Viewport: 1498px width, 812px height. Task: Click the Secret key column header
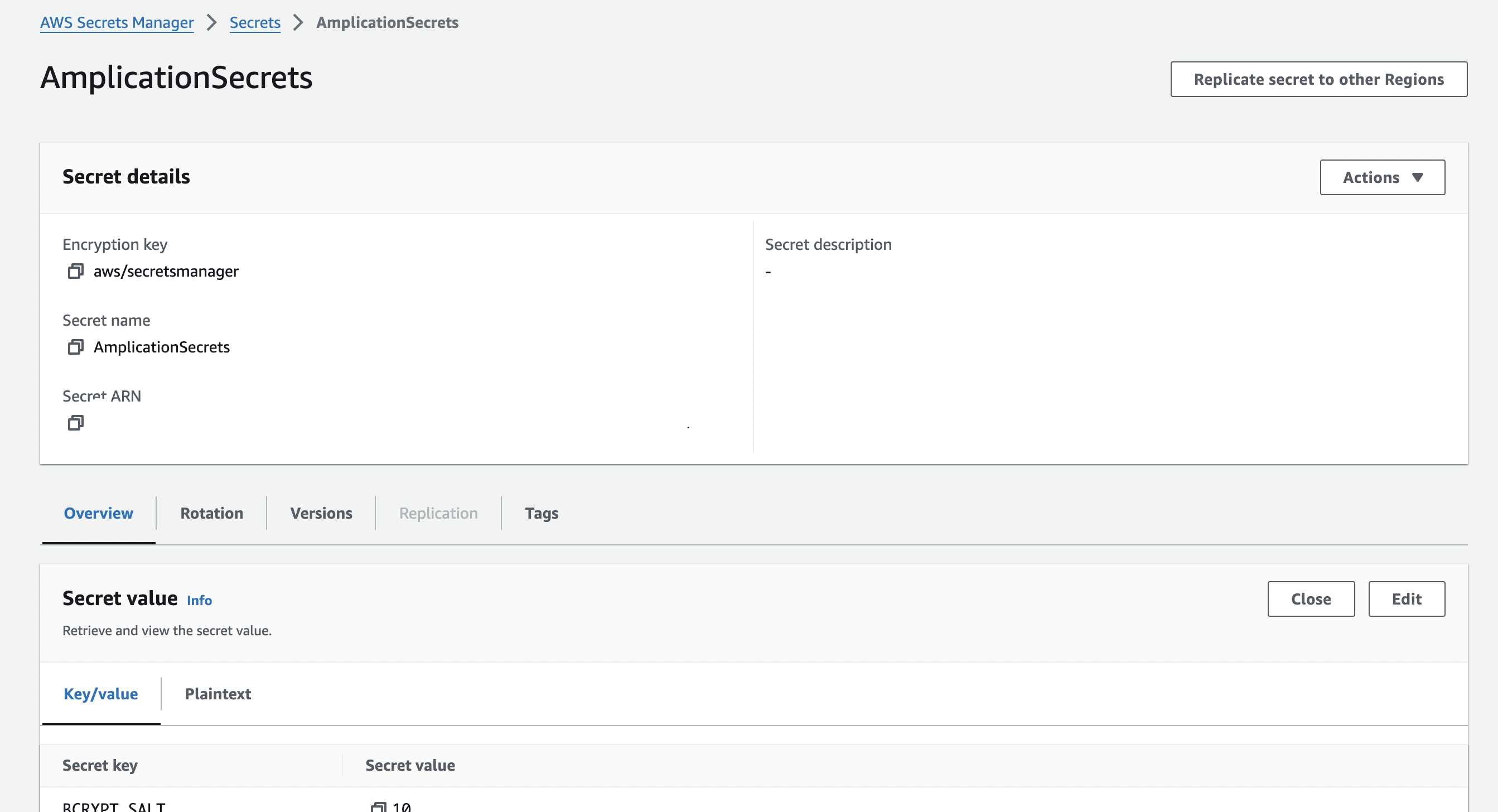pos(100,766)
